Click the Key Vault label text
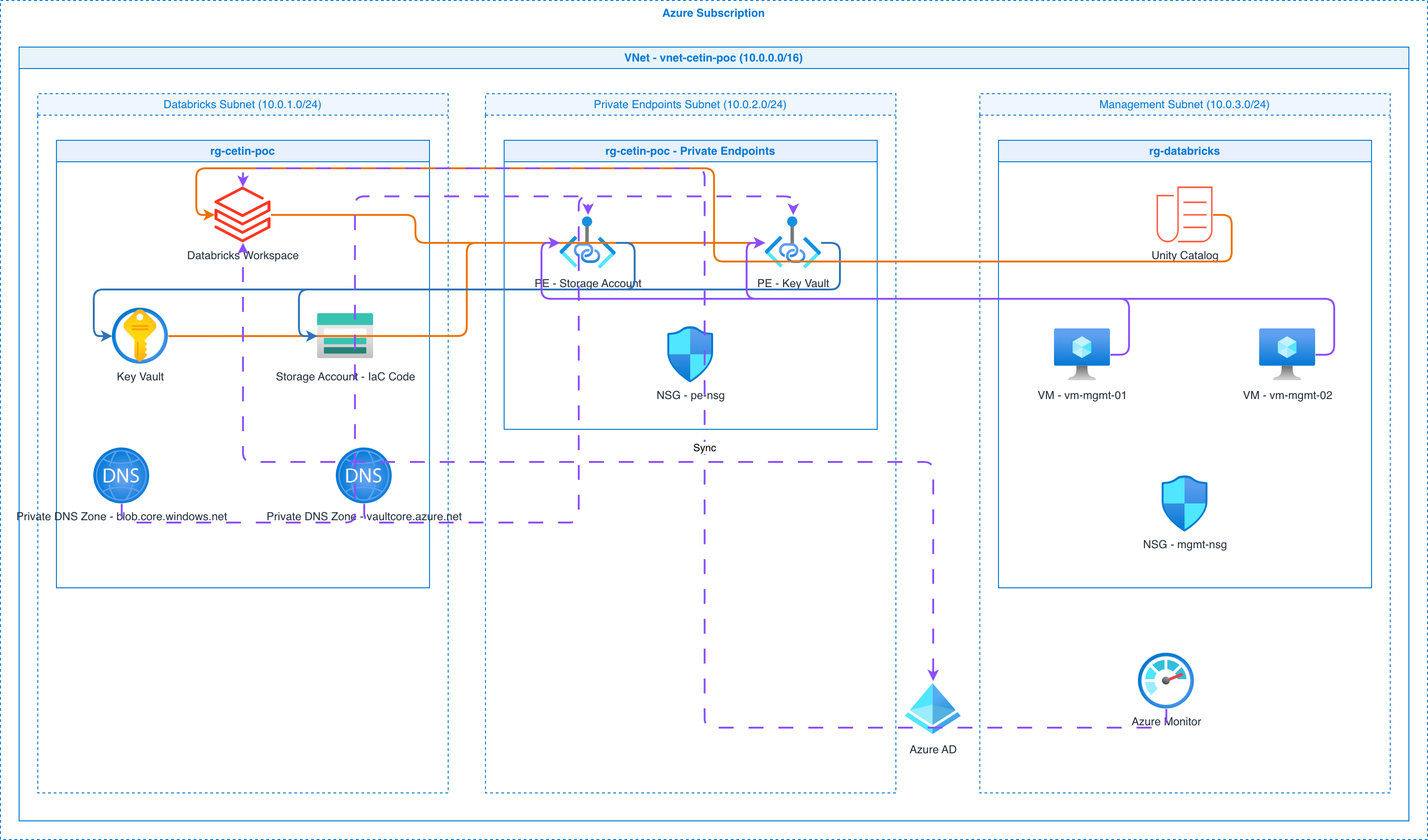 [x=140, y=377]
